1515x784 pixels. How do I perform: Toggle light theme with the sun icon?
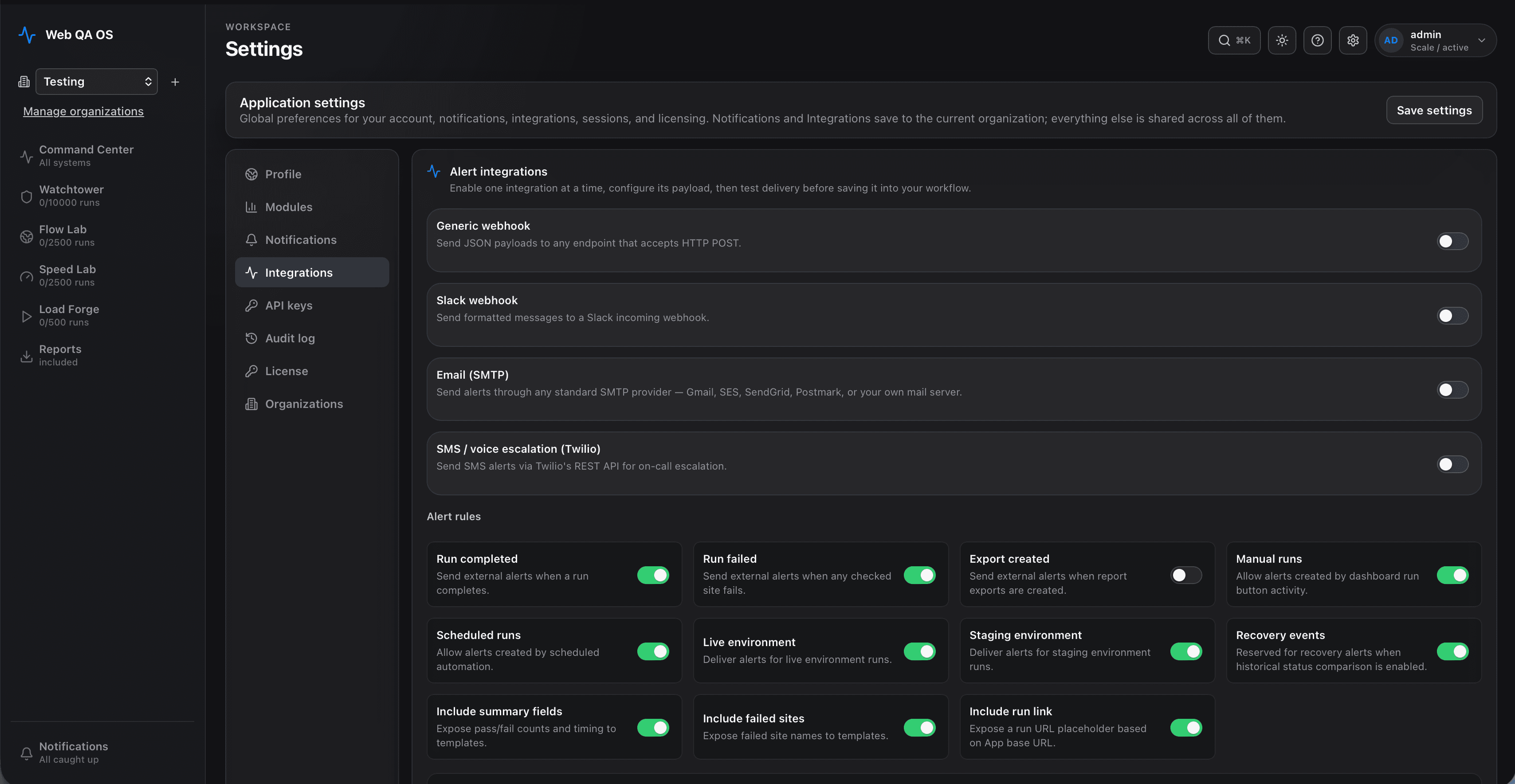click(1282, 40)
